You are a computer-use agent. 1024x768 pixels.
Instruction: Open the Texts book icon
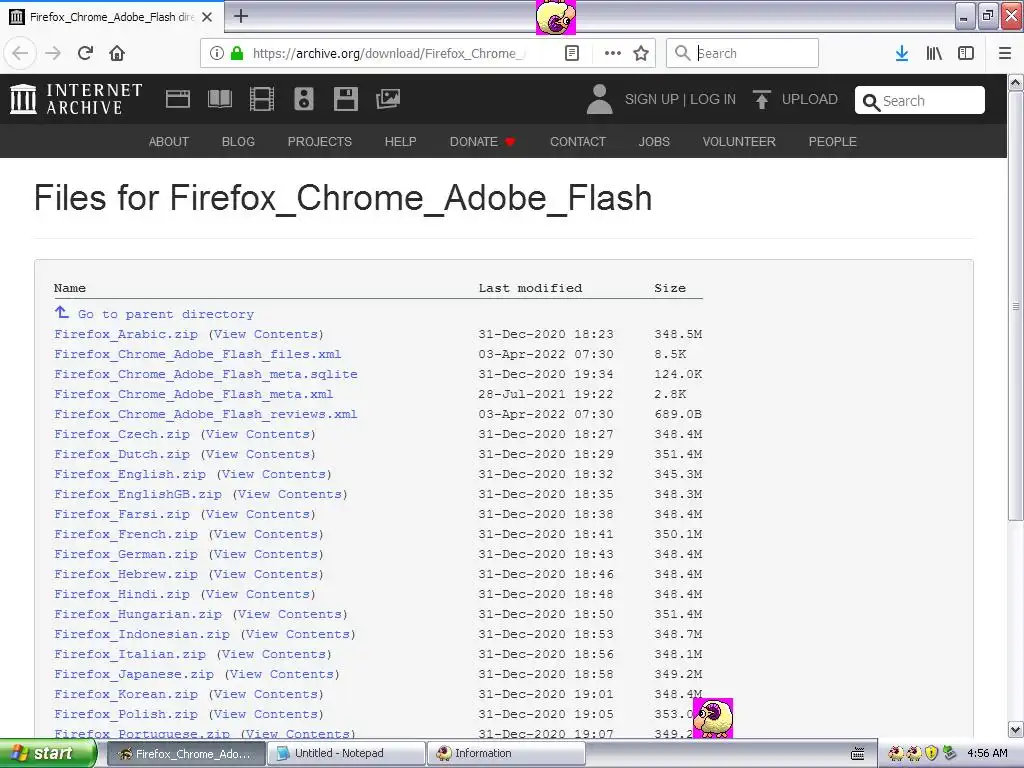[219, 99]
